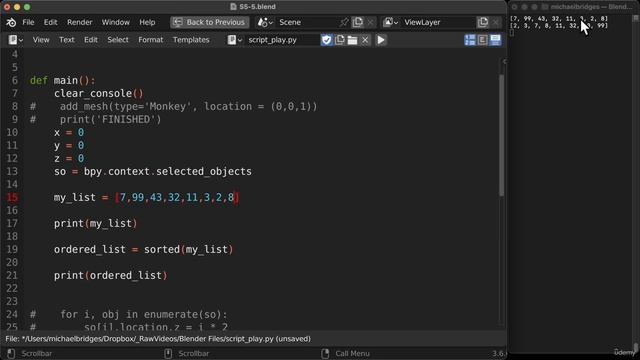Click the middle Scrollbar mouse icon in status bar
Viewport: 640px width, 360px height.
(168, 353)
